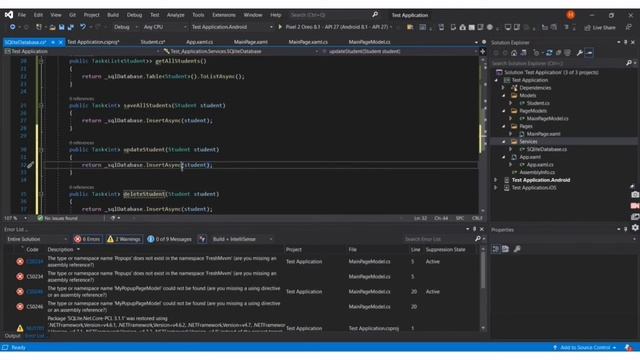Click the search magnifier in the title bar

[375, 15]
